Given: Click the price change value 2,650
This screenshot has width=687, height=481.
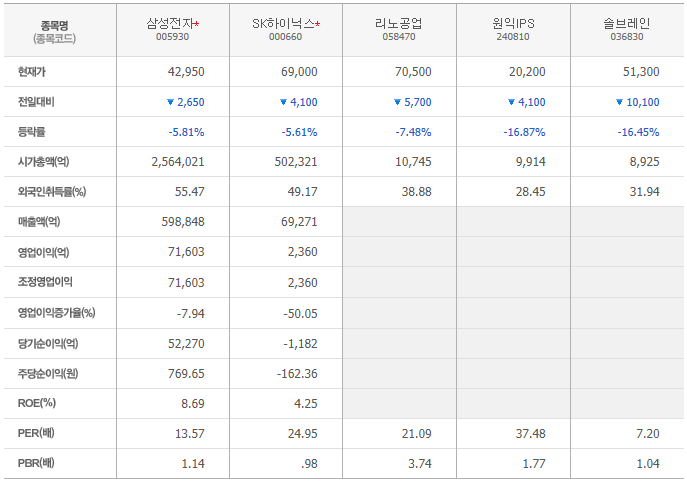Looking at the screenshot, I should click(191, 102).
